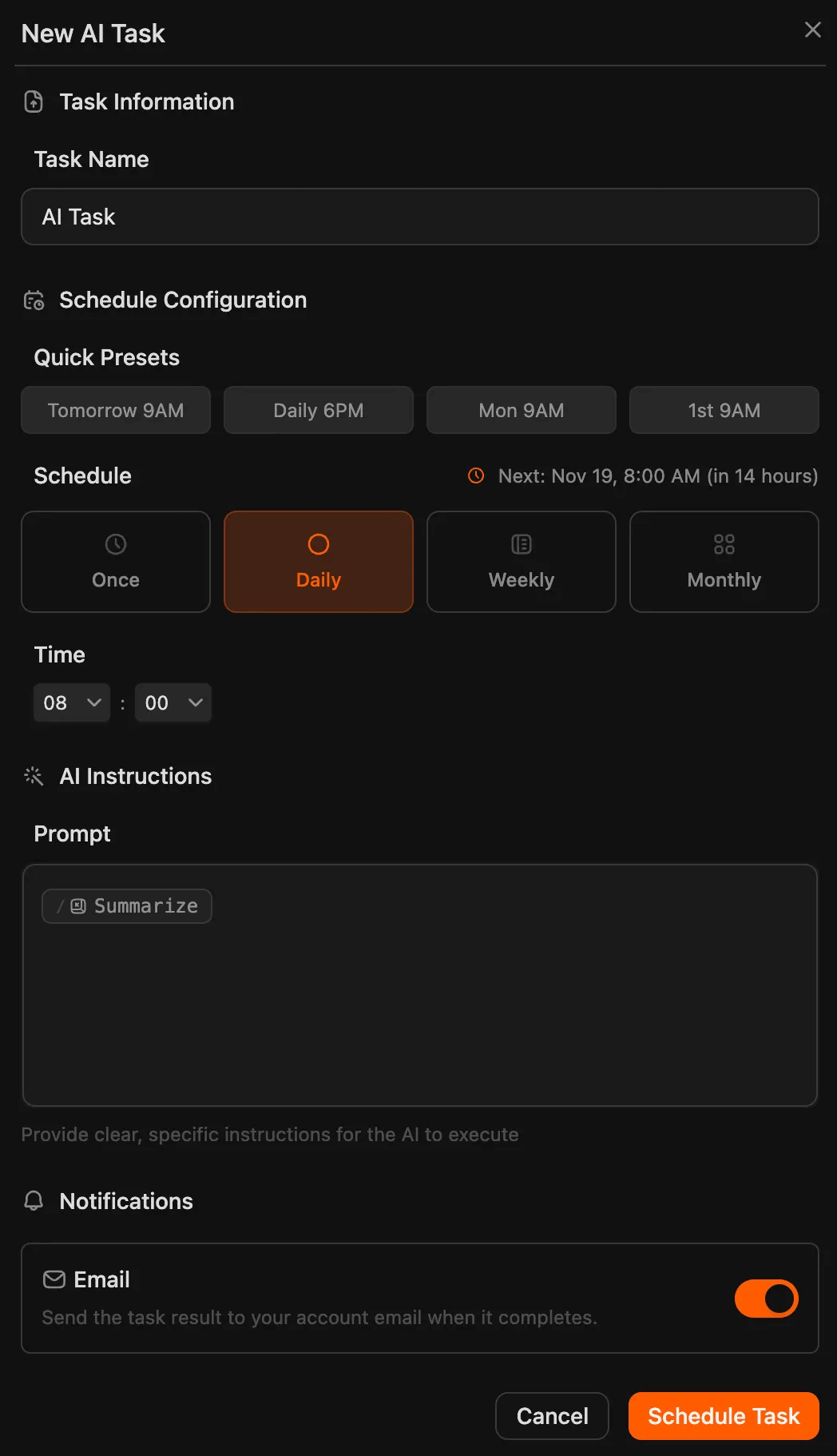Click the Schedule Configuration calendar icon

[34, 300]
